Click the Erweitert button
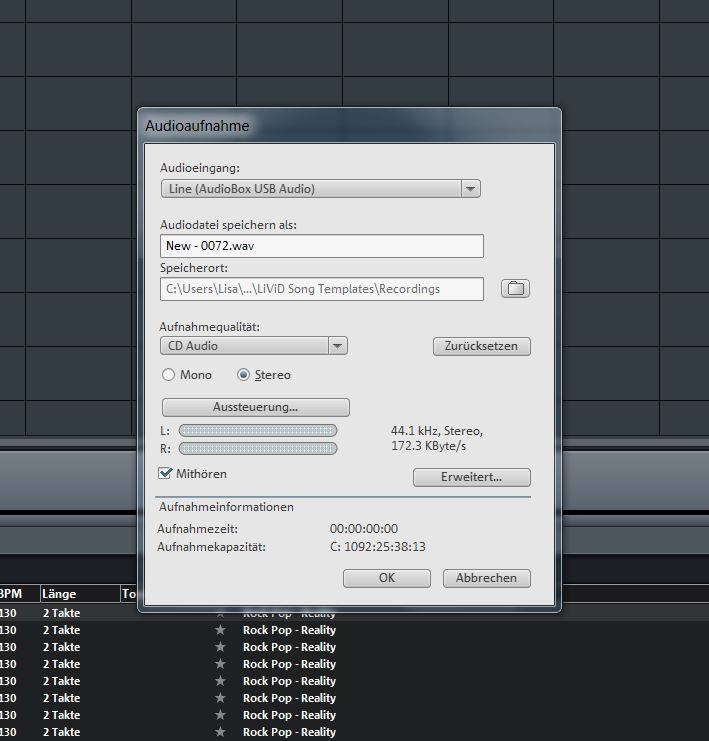The height and width of the screenshot is (741, 709). pyautogui.click(x=471, y=477)
